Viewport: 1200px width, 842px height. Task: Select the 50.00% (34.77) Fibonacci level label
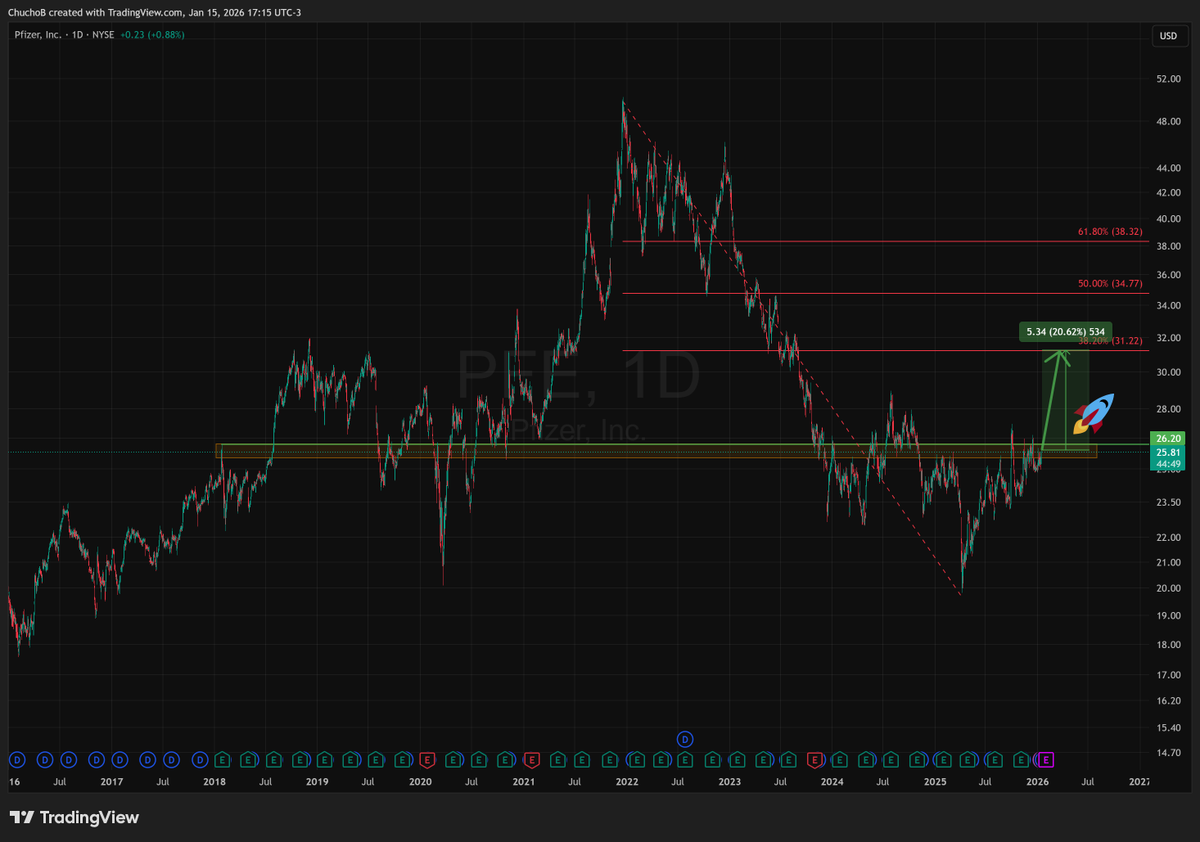[1110, 284]
